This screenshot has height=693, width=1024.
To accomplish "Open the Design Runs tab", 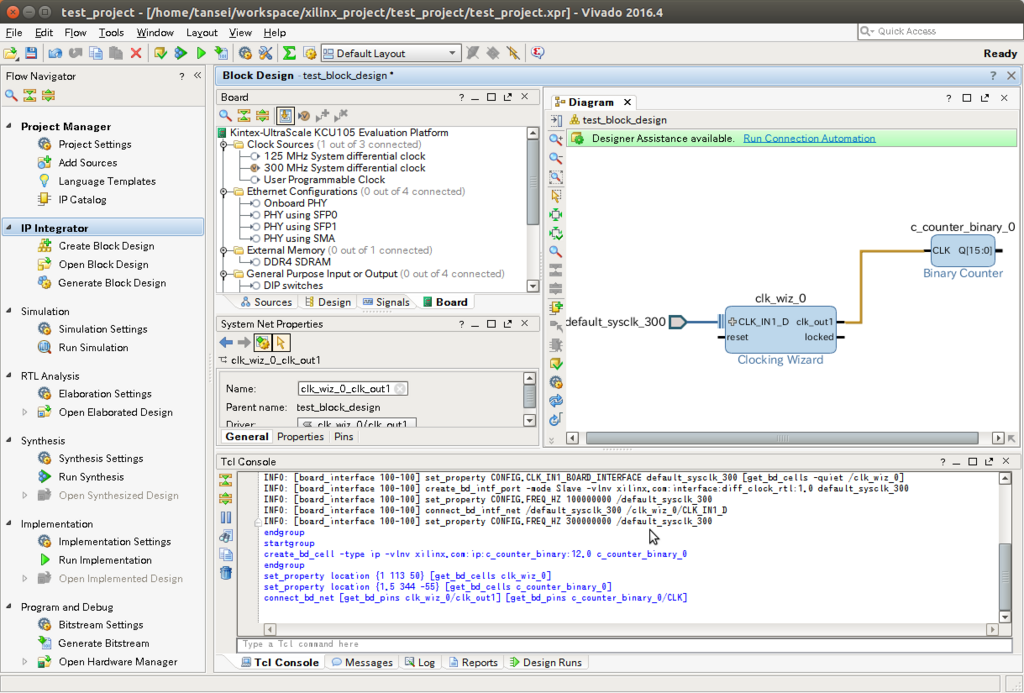I will point(545,662).
